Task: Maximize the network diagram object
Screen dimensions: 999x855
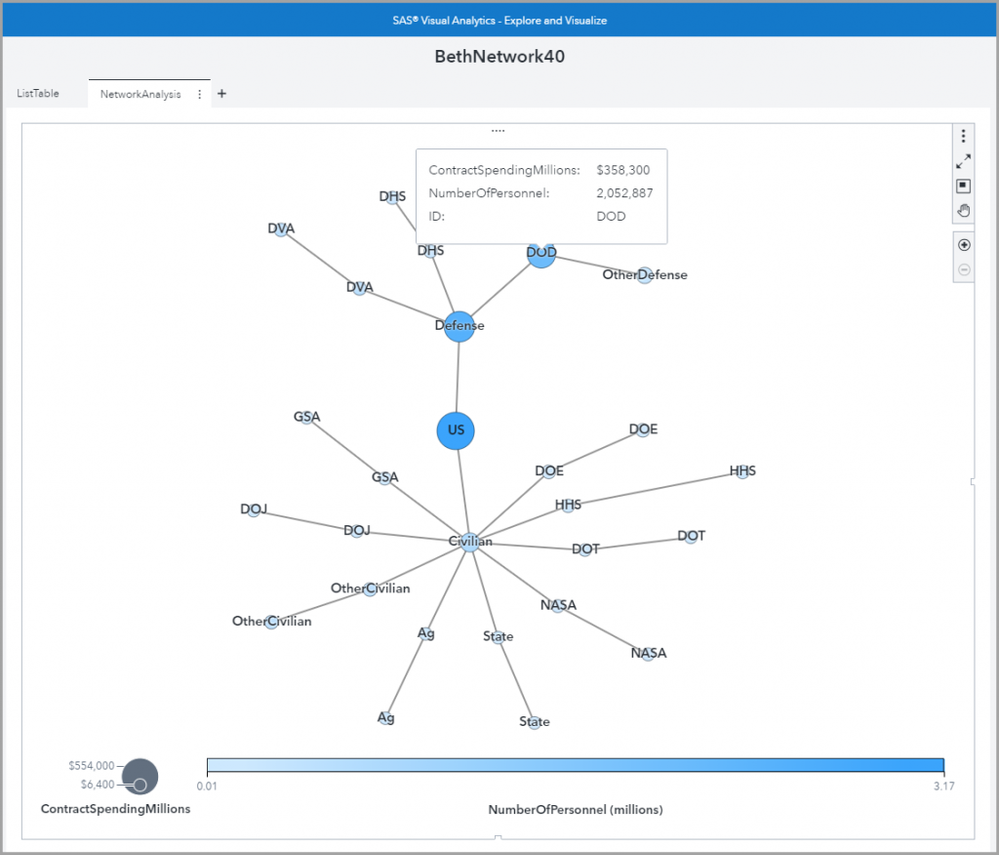Action: 963,161
